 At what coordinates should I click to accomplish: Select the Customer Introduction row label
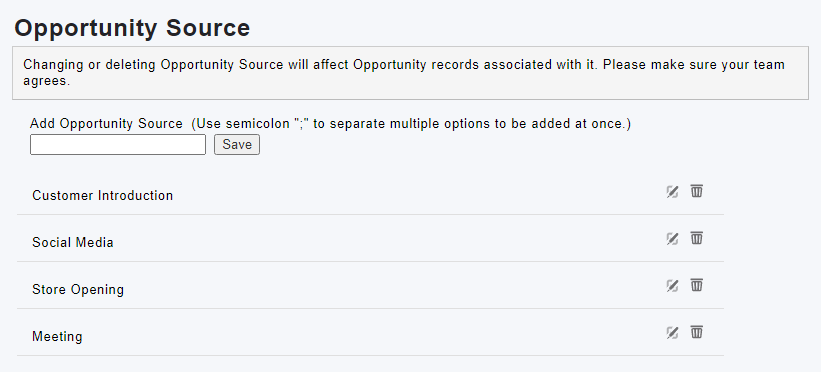click(103, 195)
